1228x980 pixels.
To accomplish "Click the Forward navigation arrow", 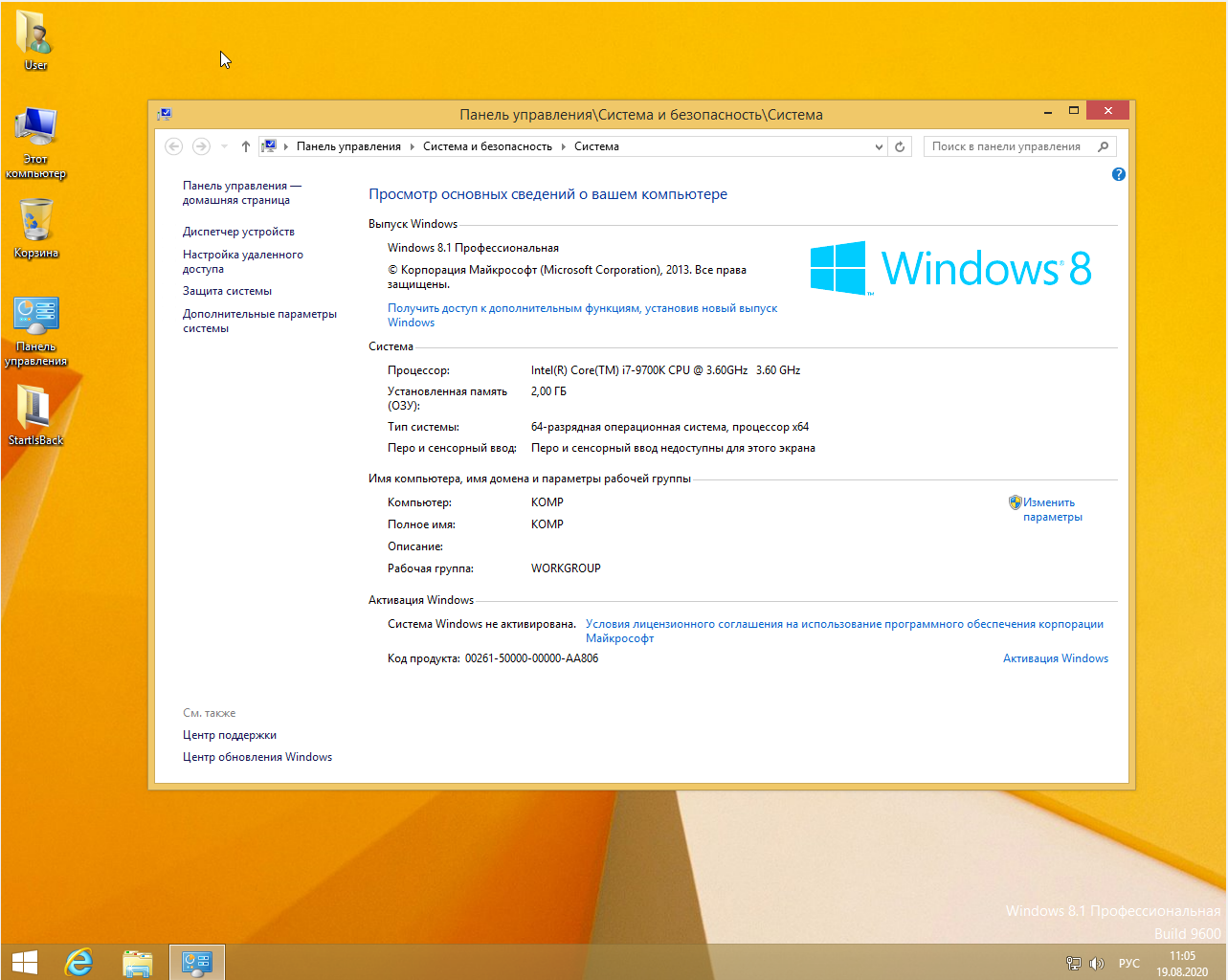I will tap(201, 146).
